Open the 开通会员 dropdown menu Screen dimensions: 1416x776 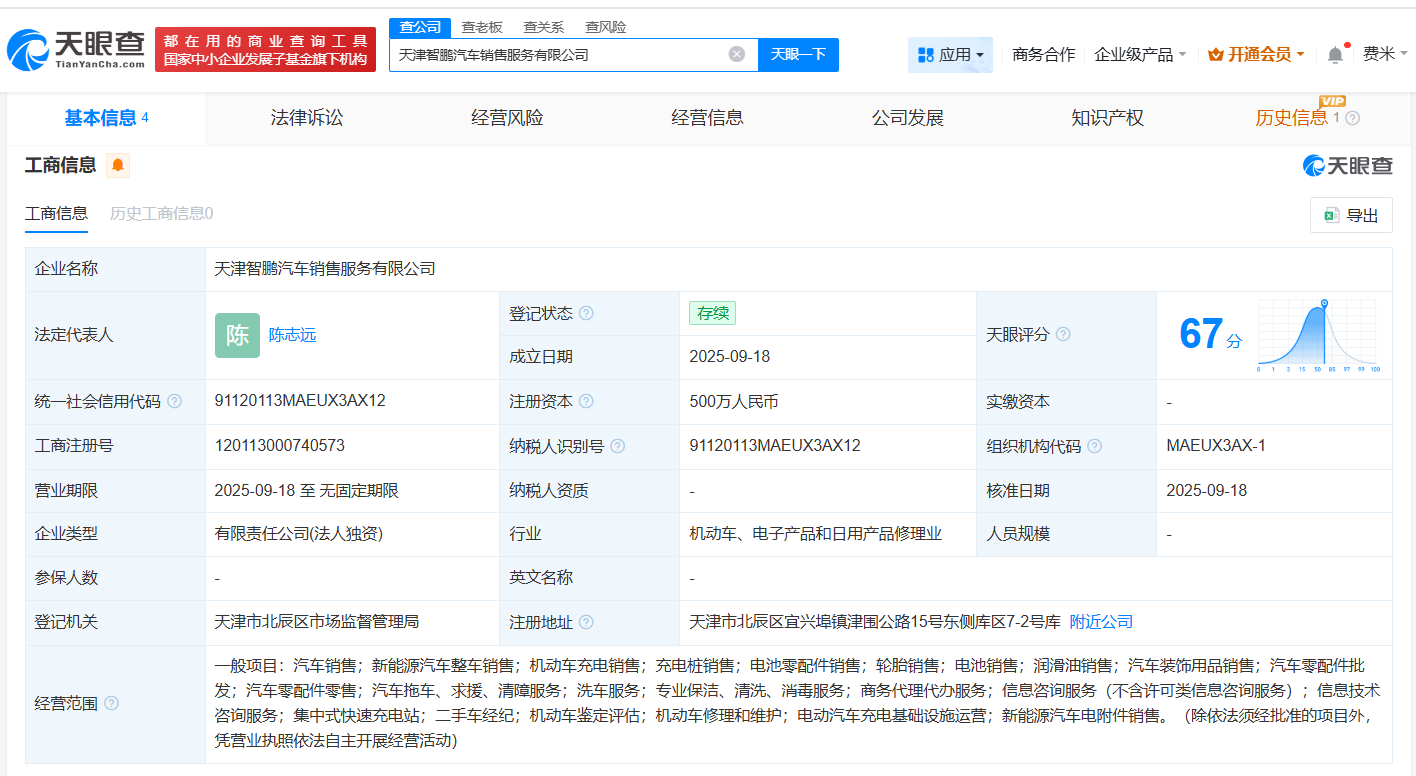[1256, 55]
